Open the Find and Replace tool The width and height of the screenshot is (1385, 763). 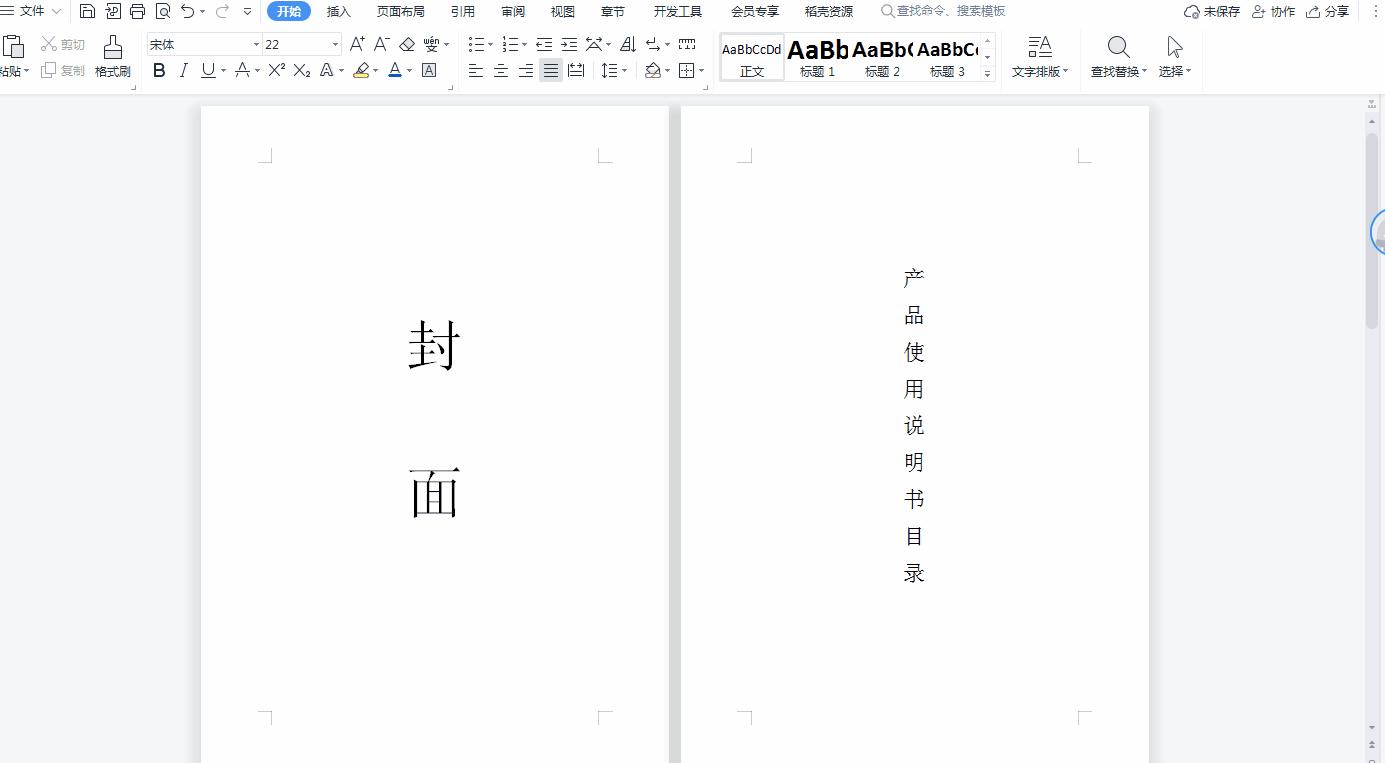click(1116, 55)
